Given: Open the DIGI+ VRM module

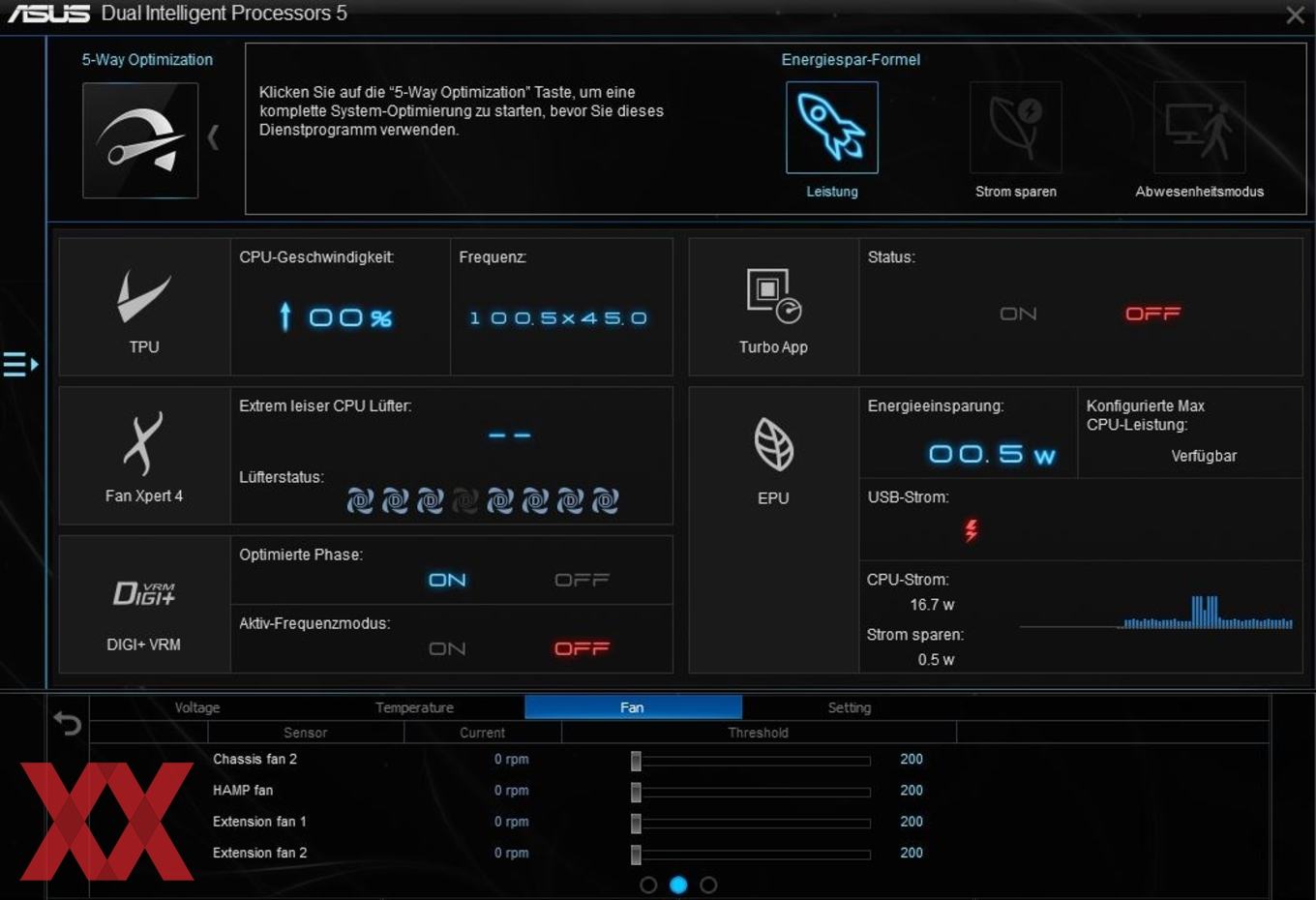Looking at the screenshot, I should point(144,605).
